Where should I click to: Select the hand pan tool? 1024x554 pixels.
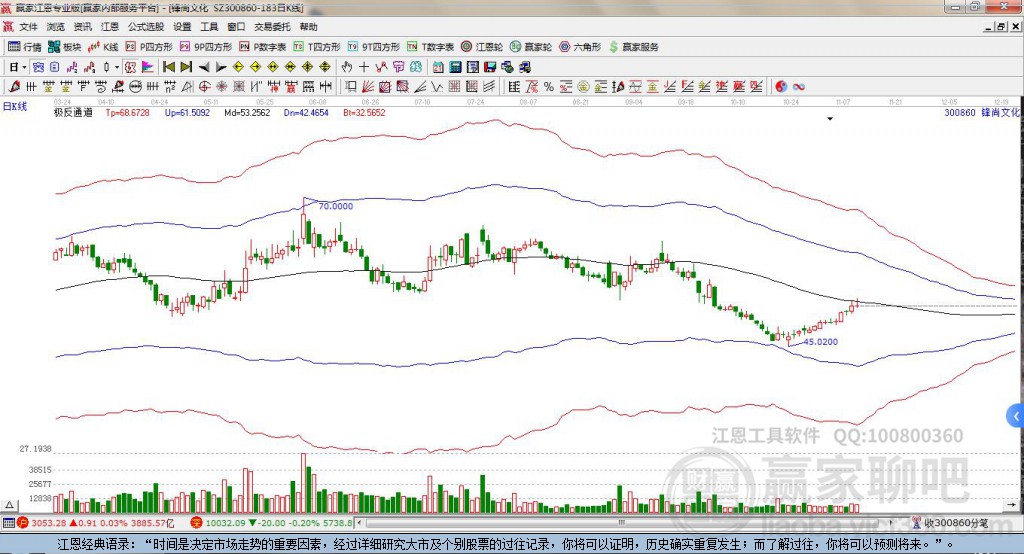pyautogui.click(x=347, y=67)
